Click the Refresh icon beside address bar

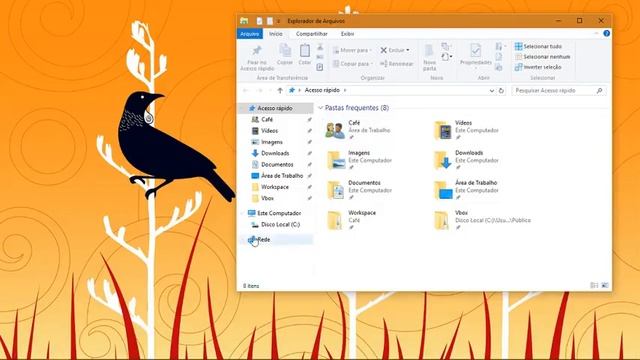tap(501, 91)
